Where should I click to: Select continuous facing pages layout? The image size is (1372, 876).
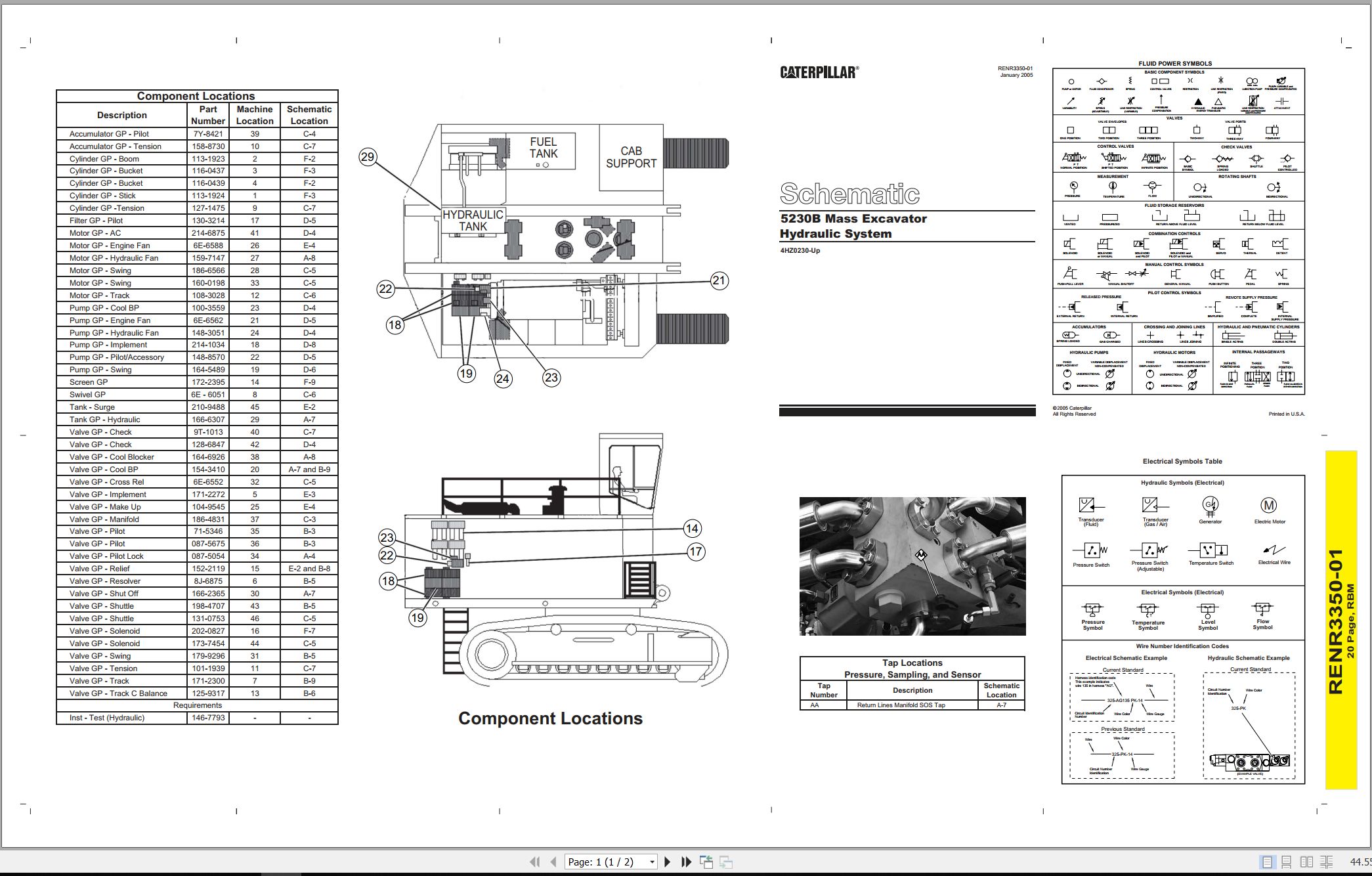pos(1327,862)
